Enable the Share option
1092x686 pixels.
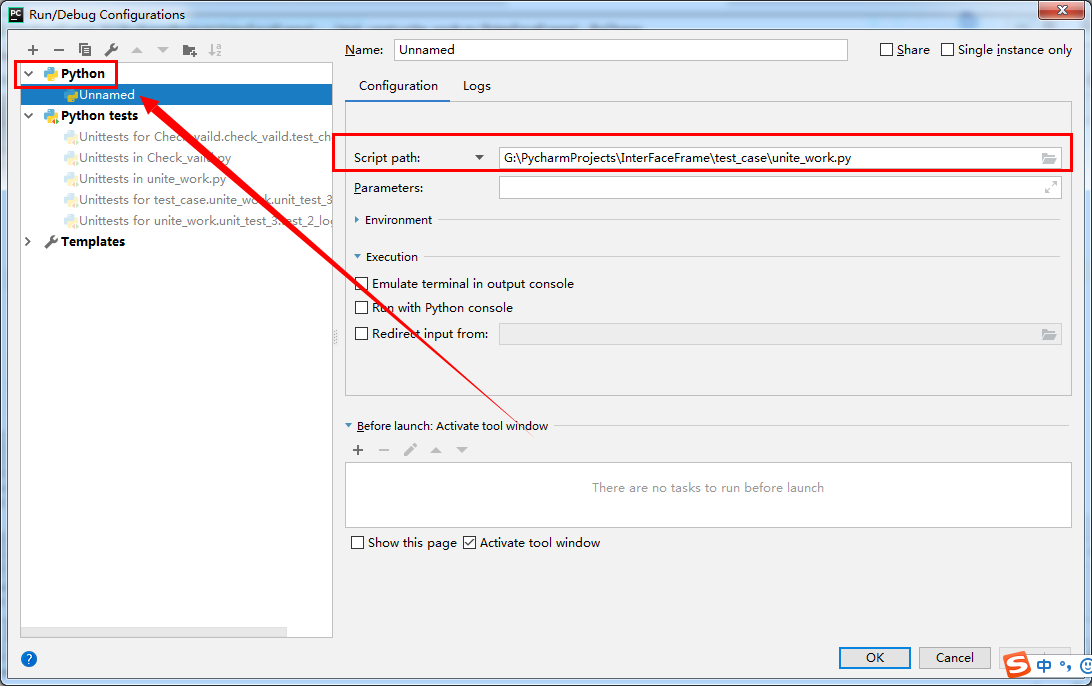tap(886, 49)
